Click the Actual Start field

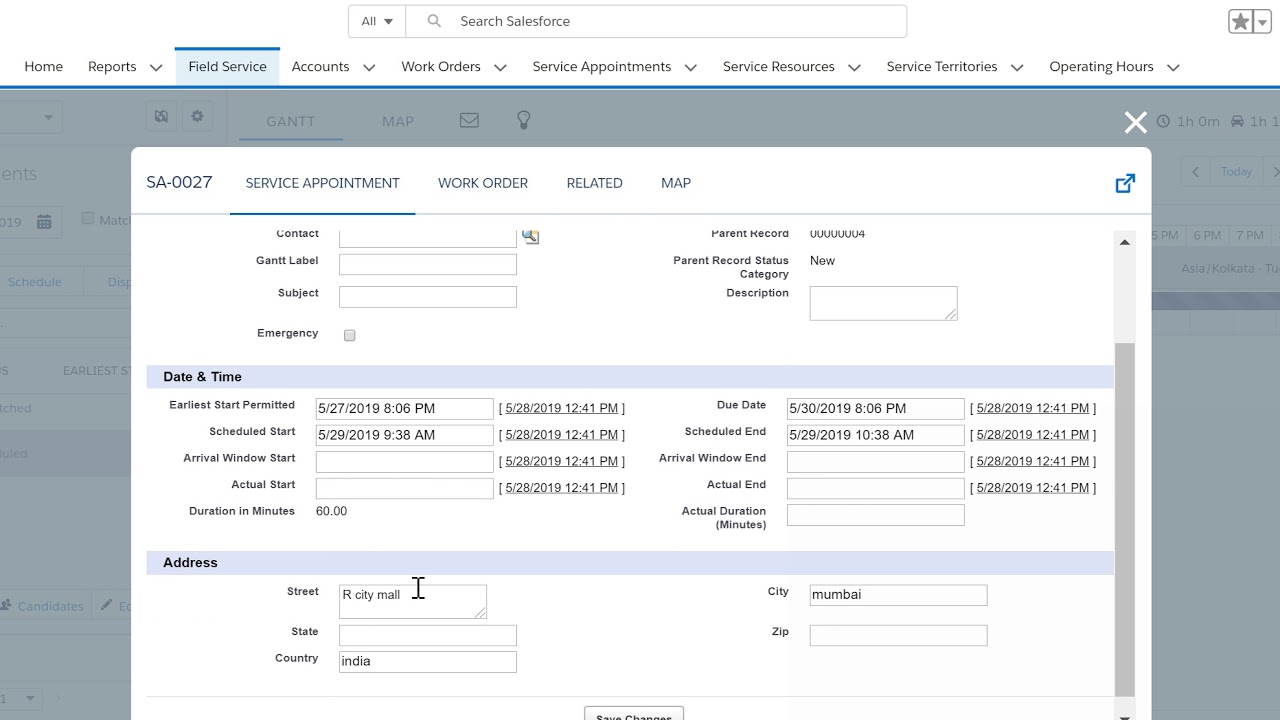(405, 488)
